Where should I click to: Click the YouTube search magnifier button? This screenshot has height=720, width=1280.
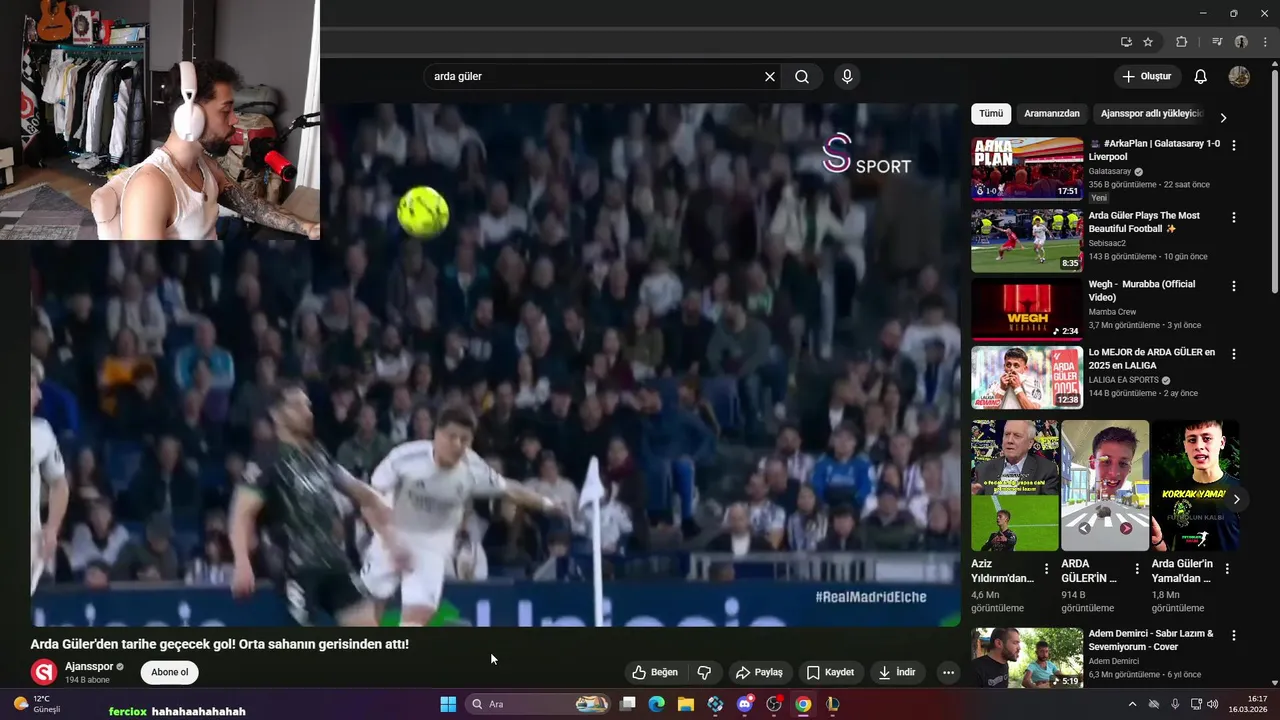pyautogui.click(x=802, y=76)
